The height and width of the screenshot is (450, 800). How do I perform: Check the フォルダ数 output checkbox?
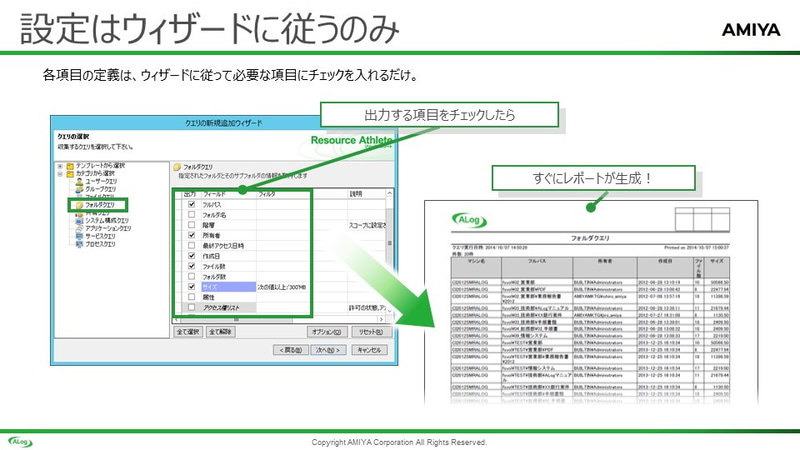192,276
